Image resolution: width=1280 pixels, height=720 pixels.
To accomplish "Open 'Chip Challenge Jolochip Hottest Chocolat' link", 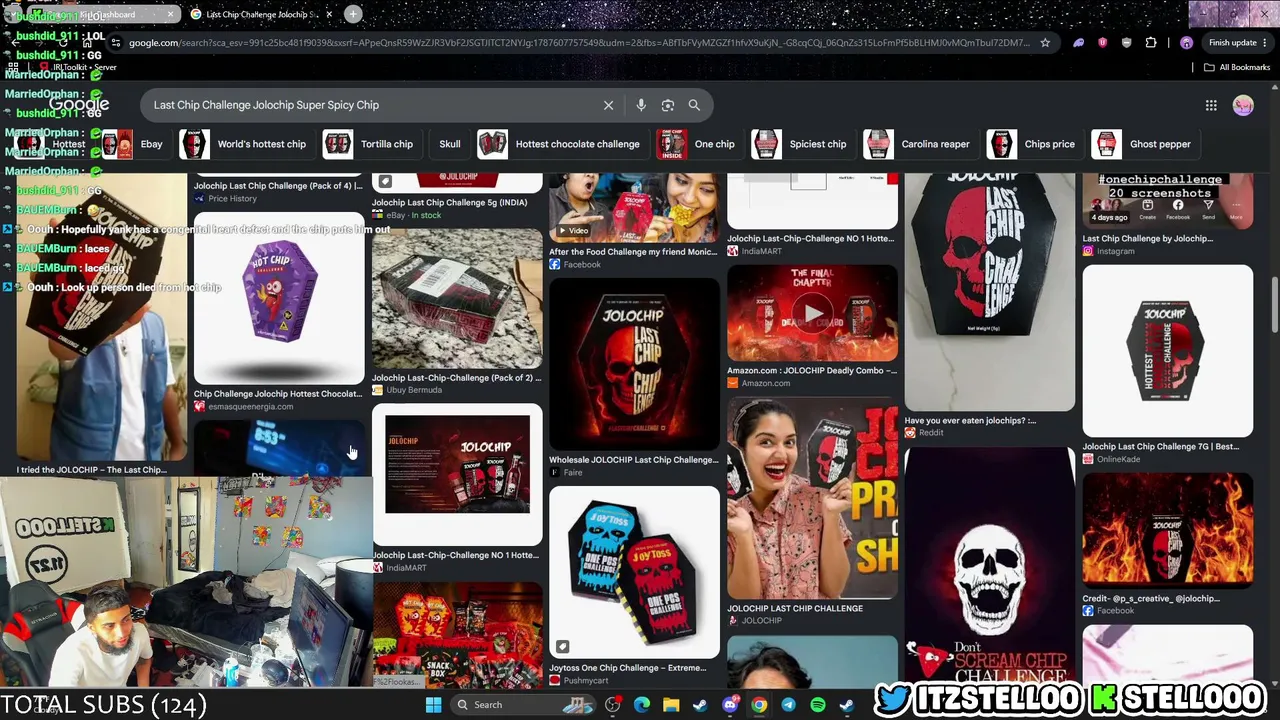I will tap(278, 394).
